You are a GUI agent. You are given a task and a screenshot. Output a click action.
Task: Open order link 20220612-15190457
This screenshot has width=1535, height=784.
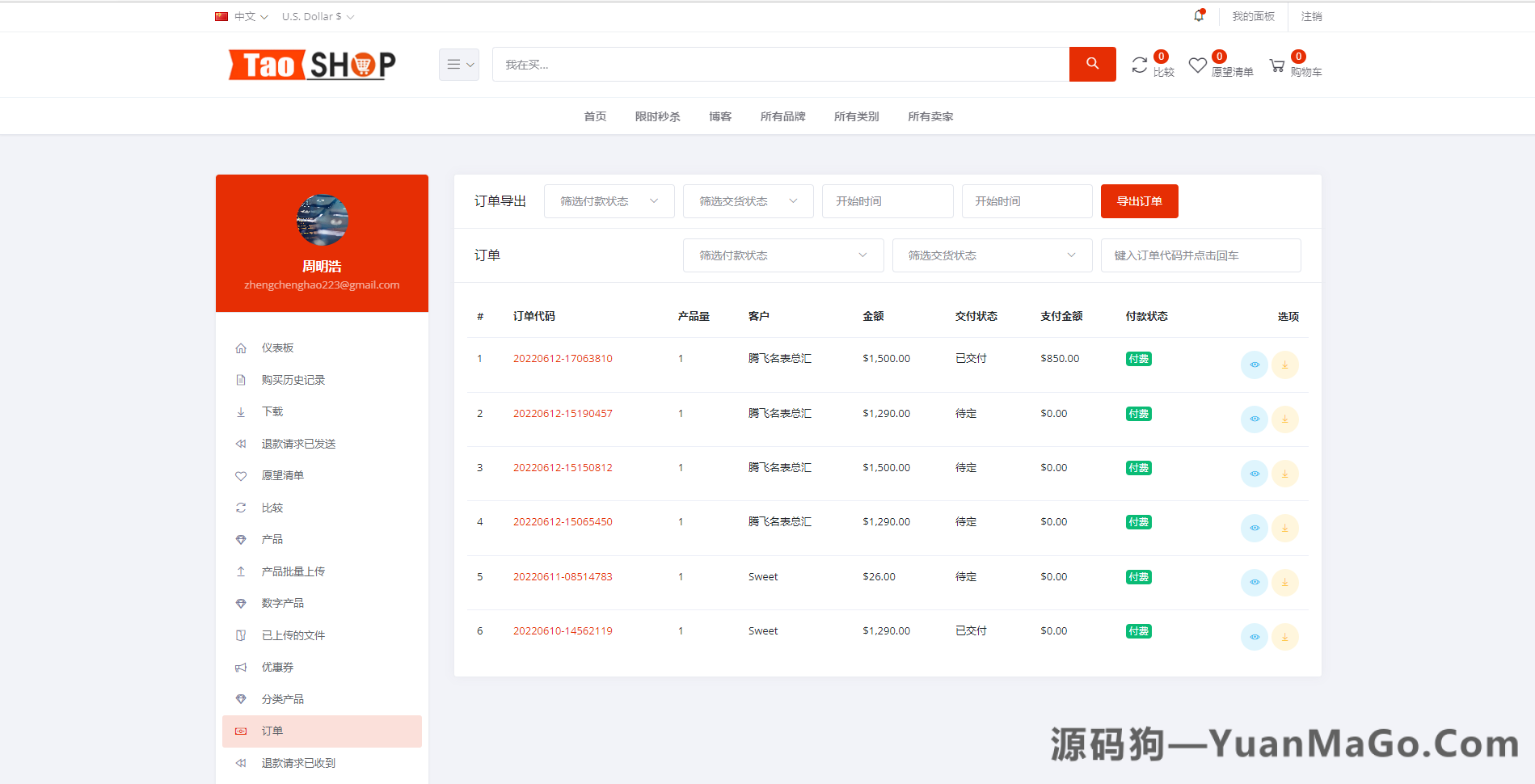pyautogui.click(x=563, y=413)
